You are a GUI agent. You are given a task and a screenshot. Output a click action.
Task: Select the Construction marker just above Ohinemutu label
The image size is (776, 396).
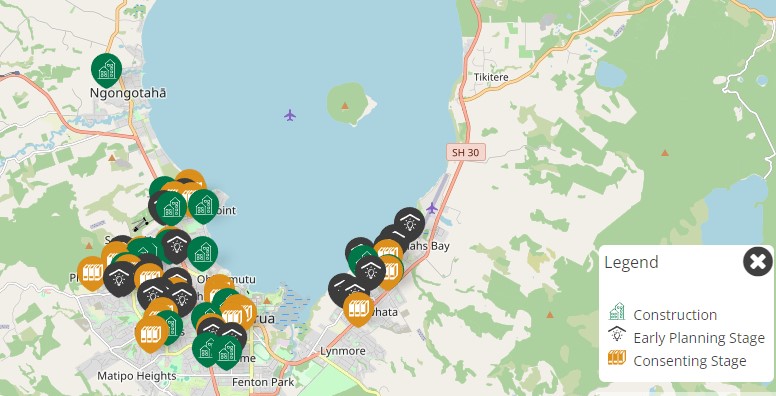tap(202, 252)
